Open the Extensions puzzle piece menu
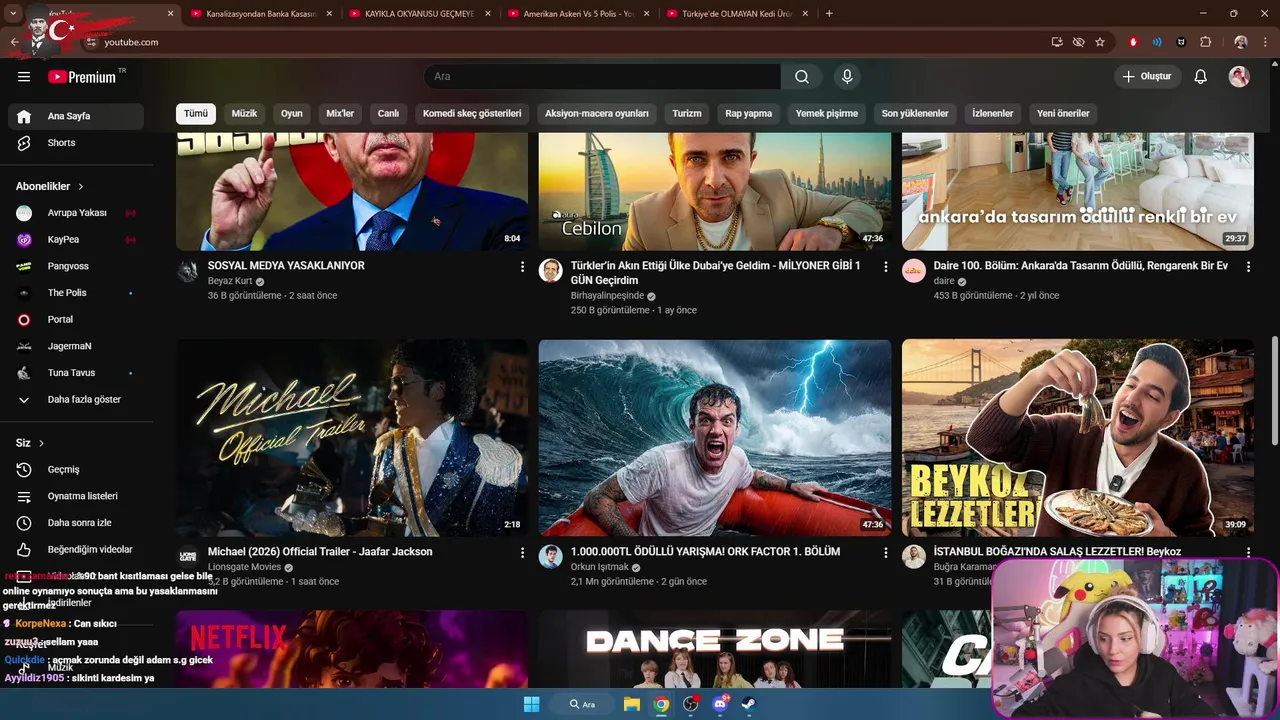 pos(1205,42)
